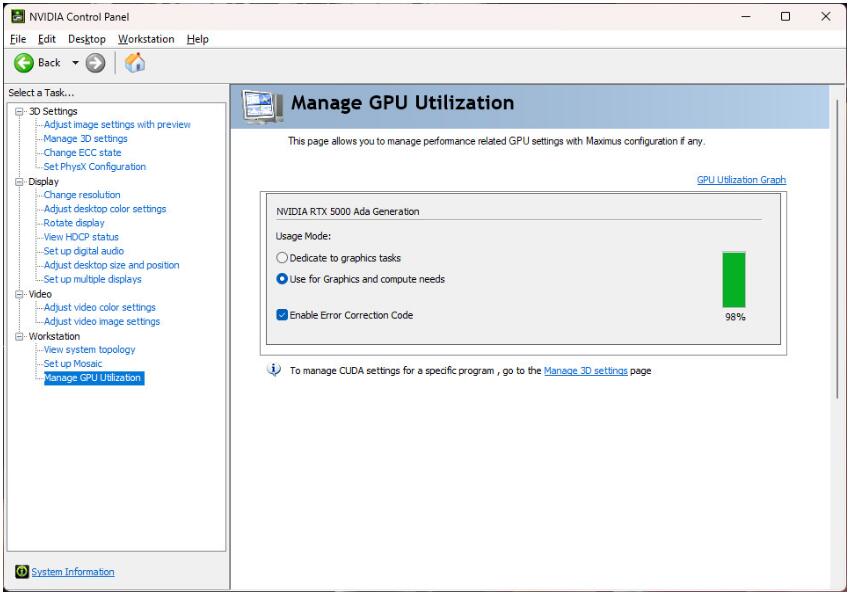
Task: Follow the Manage 3D settings link
Action: click(585, 371)
